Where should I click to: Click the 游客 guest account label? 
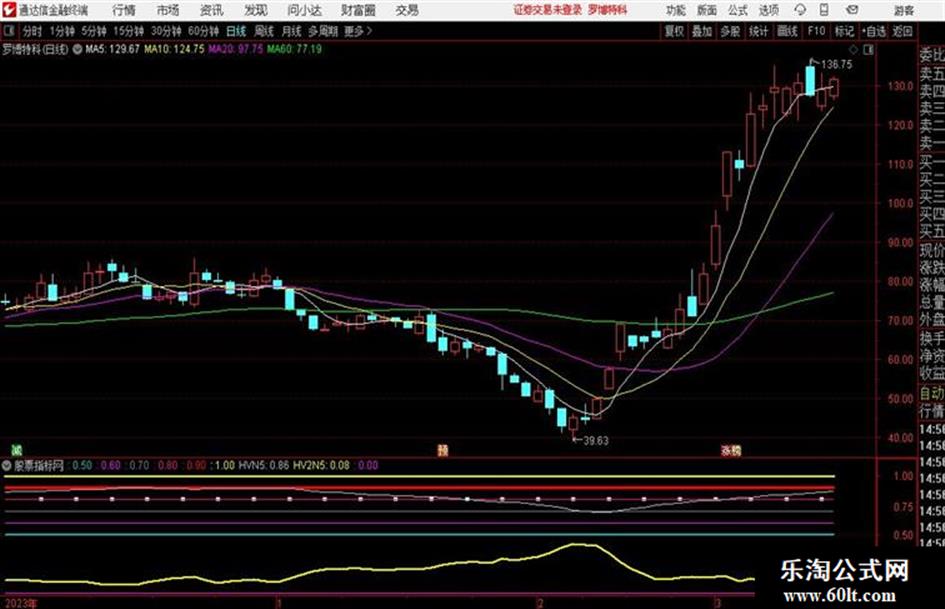(903, 10)
